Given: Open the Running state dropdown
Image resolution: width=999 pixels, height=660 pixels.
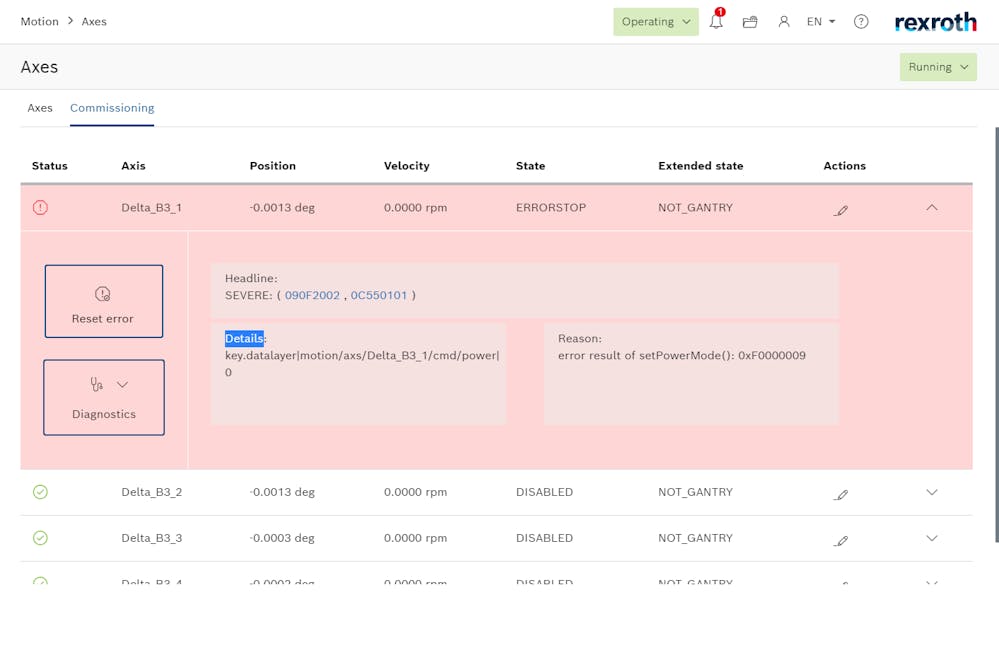Looking at the screenshot, I should click(x=937, y=67).
